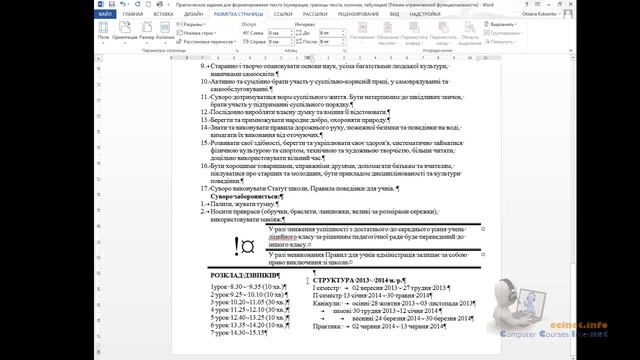Click the heading СТРУКТУРА 2013-2014 н. р.
The height and width of the screenshot is (360, 640).
(358, 280)
